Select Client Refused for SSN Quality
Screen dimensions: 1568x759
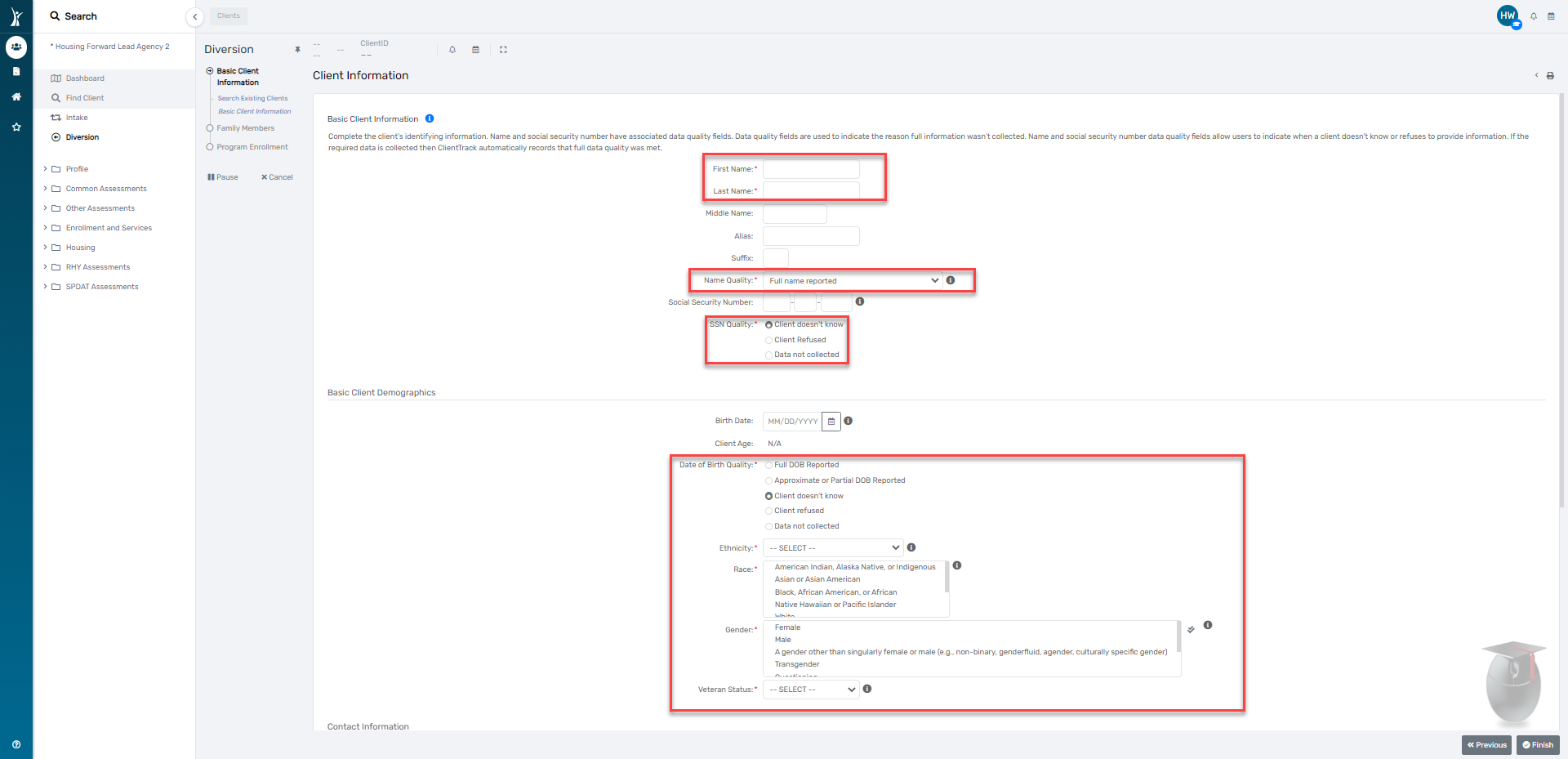click(768, 340)
